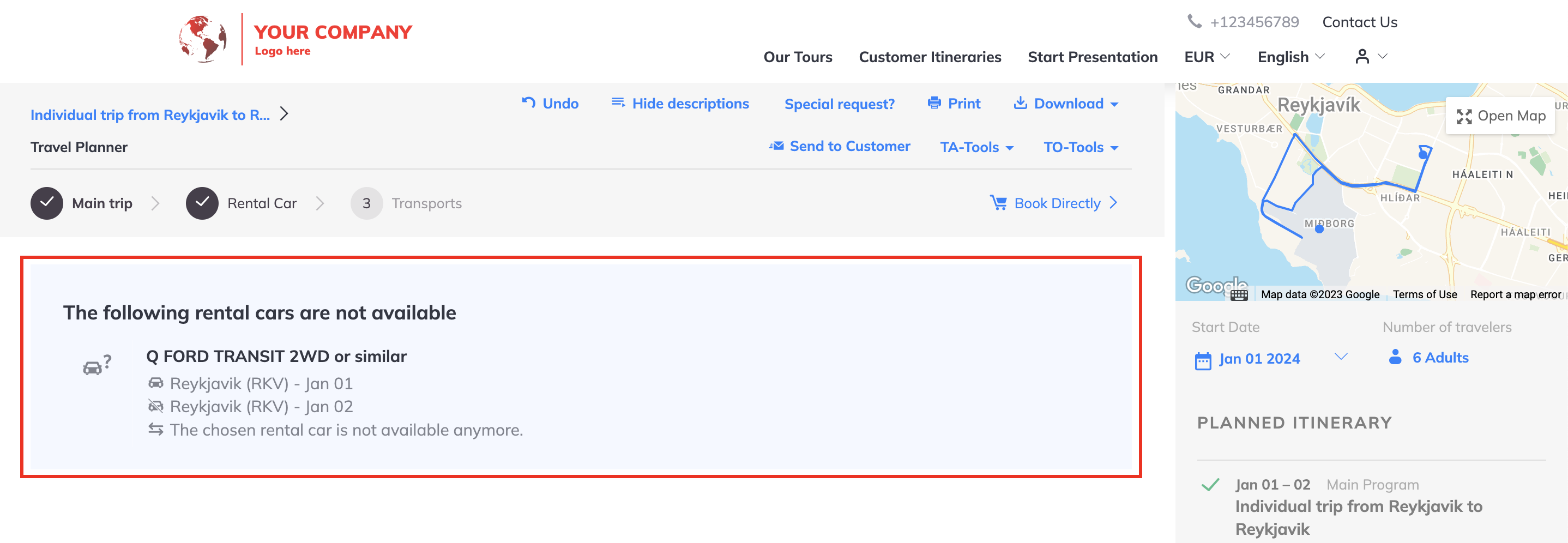Click the chevron after the trip title
Image resolution: width=1568 pixels, height=543 pixels.
coord(284,114)
